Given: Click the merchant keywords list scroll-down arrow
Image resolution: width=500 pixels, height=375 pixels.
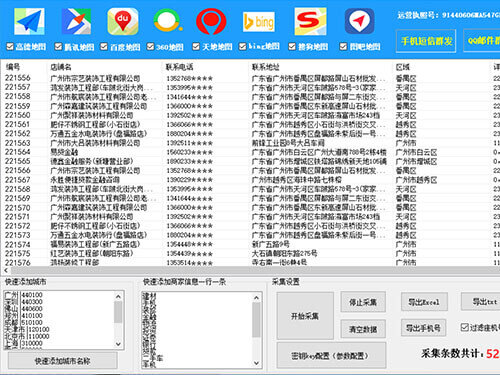Looking at the screenshot, I should pos(256,363).
